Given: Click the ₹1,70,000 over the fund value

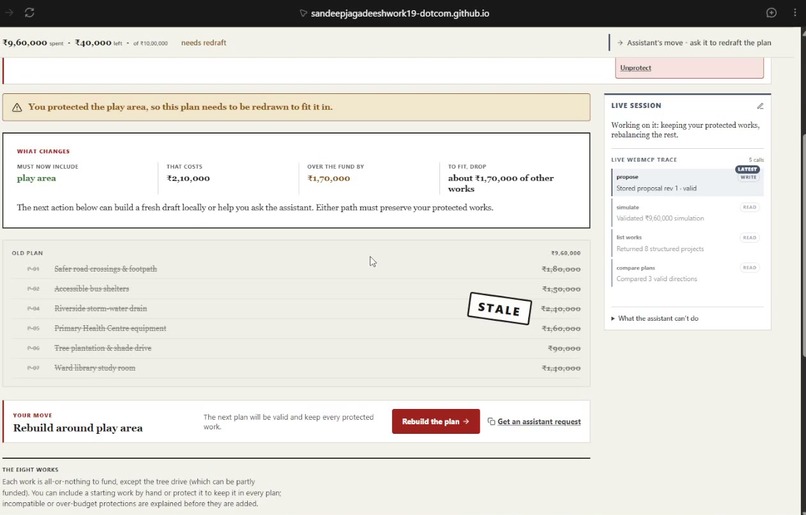Looking at the screenshot, I should [328, 178].
